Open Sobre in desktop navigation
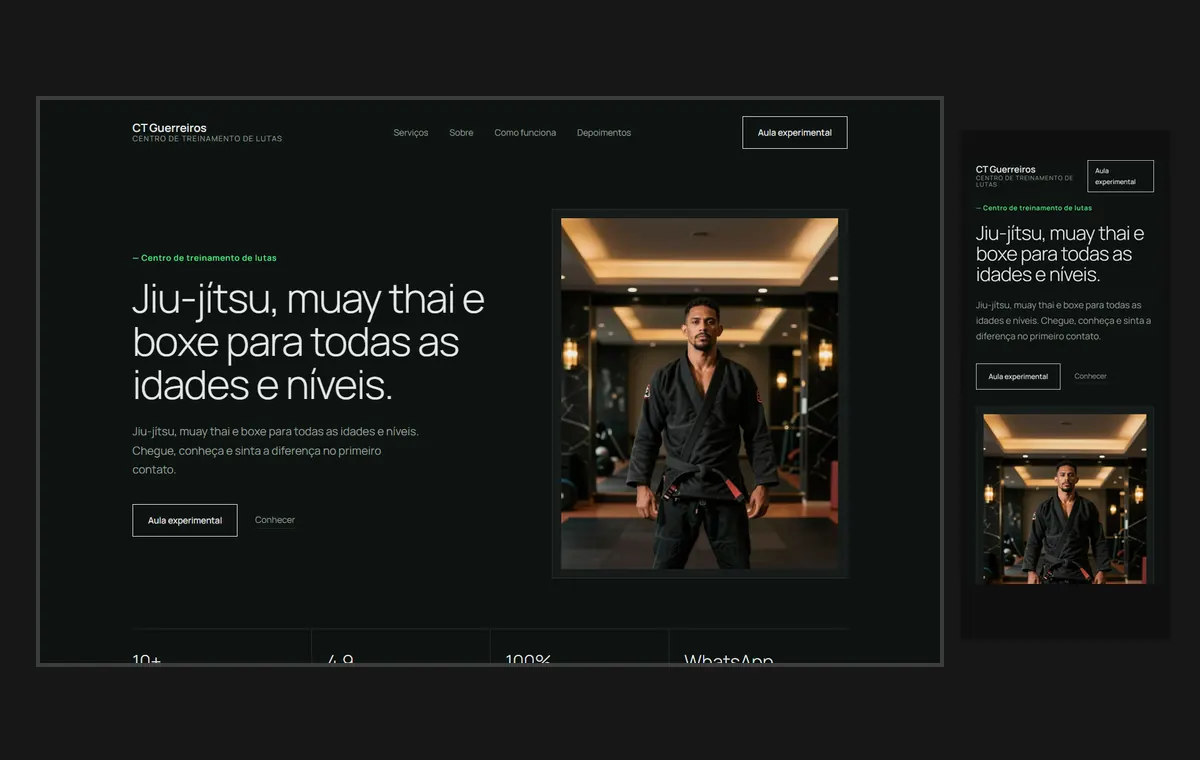1200x760 pixels. point(461,133)
